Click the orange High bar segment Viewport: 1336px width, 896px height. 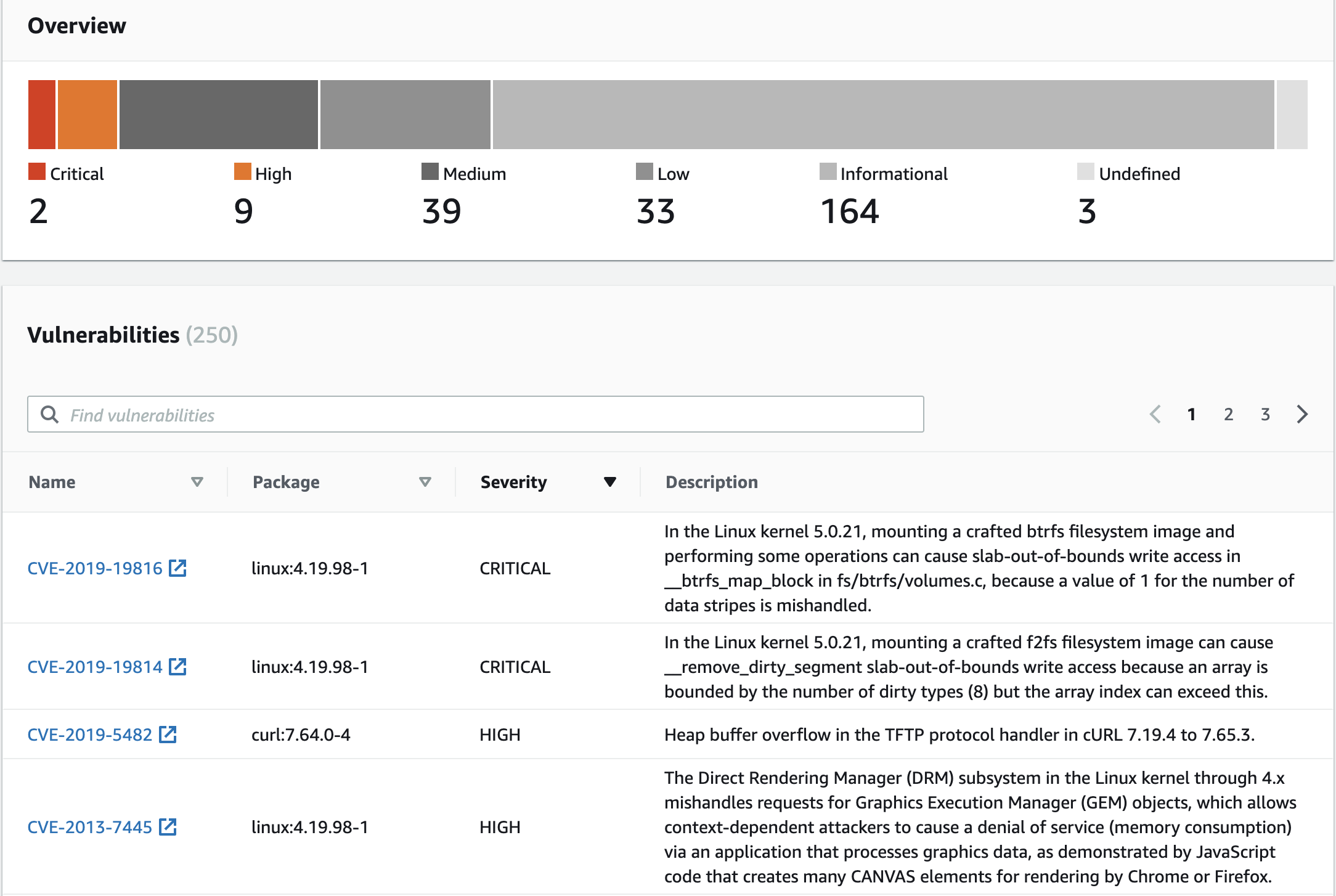88,115
